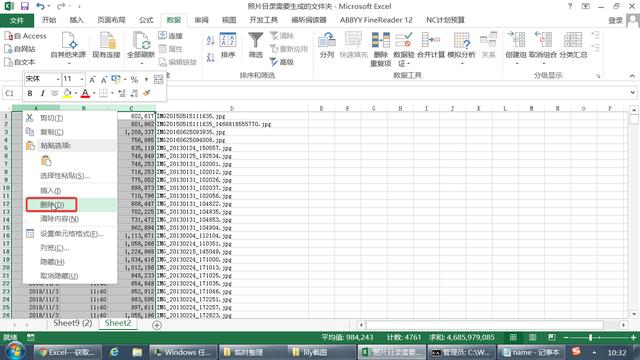
Task: Click the Subtotal icon (分类汇总)
Action: coord(573,45)
